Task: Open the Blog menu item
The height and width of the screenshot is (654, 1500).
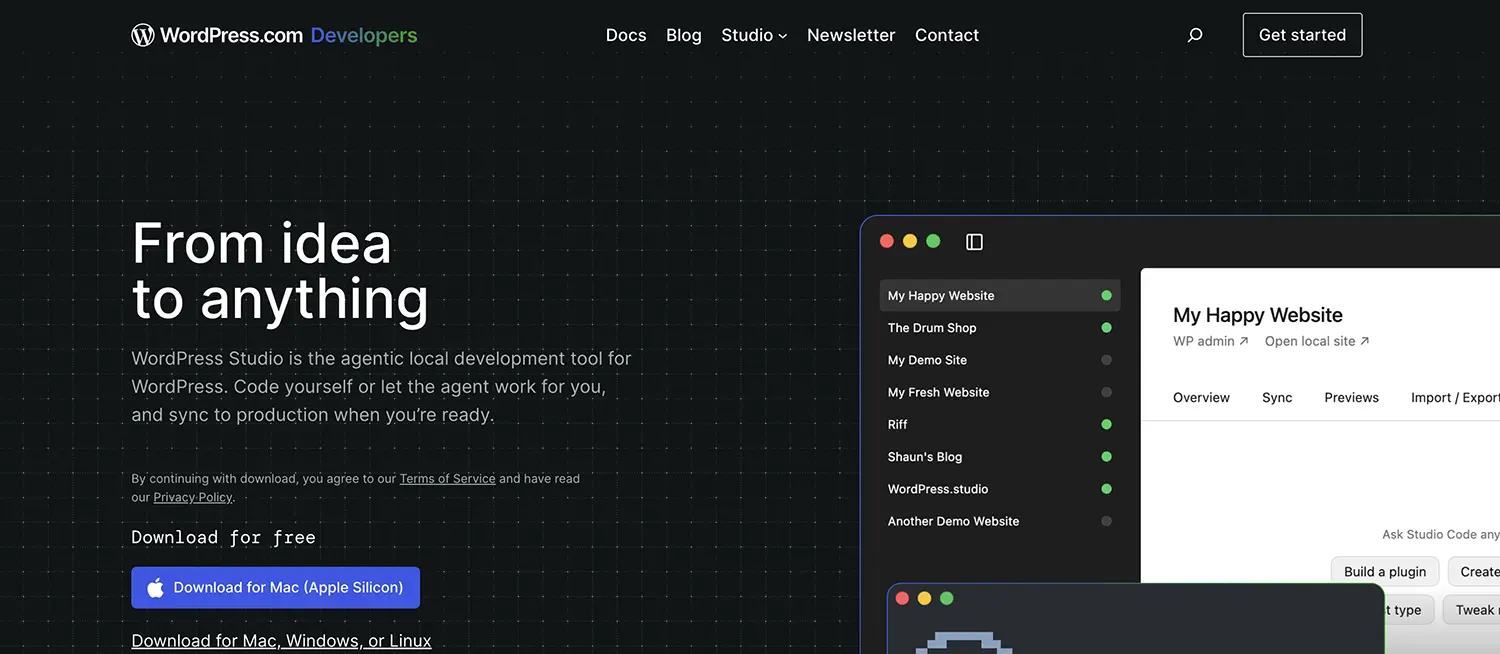Action: pyautogui.click(x=684, y=35)
